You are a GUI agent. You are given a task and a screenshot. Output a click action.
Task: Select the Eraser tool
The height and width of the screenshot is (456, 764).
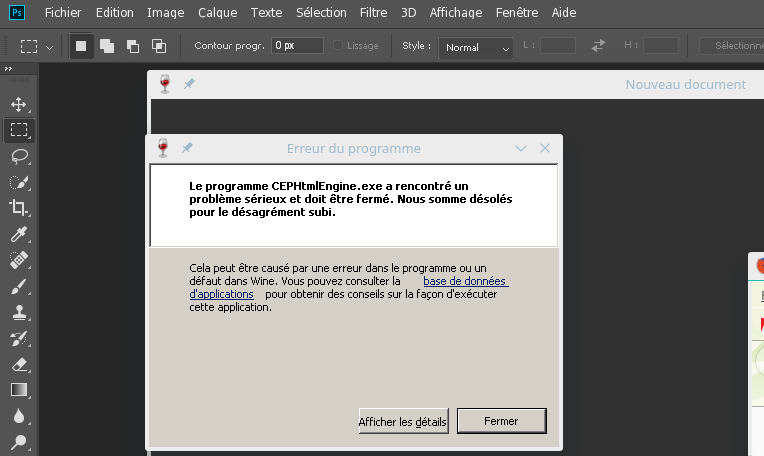click(x=18, y=364)
